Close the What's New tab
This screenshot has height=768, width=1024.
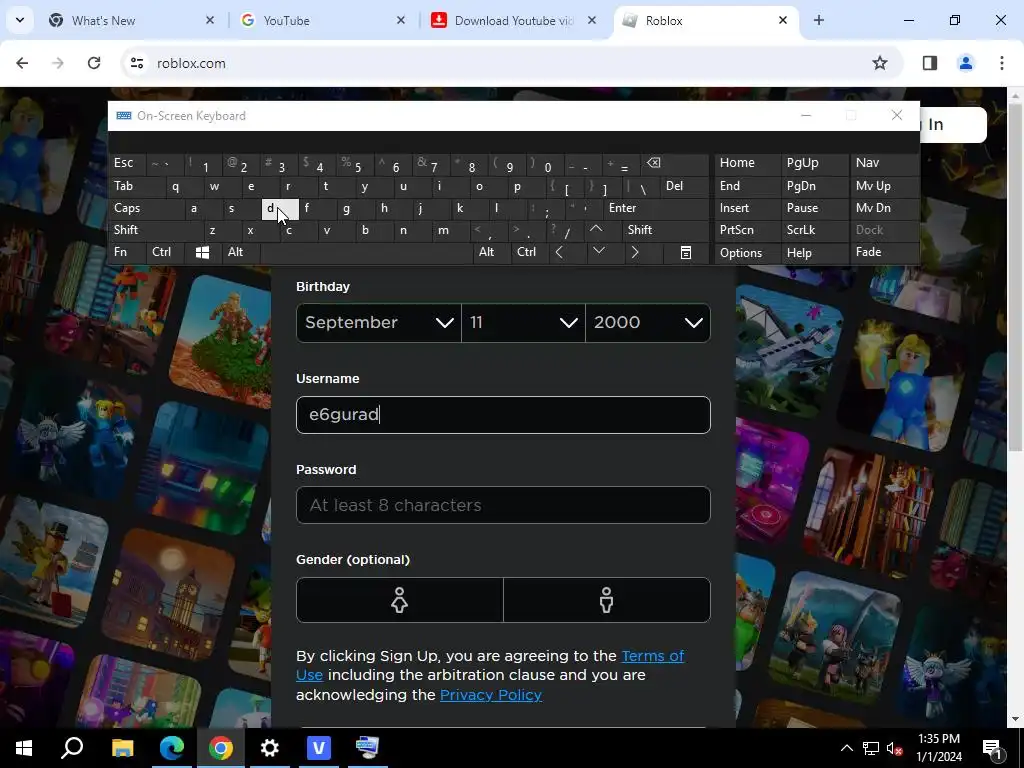[x=210, y=20]
